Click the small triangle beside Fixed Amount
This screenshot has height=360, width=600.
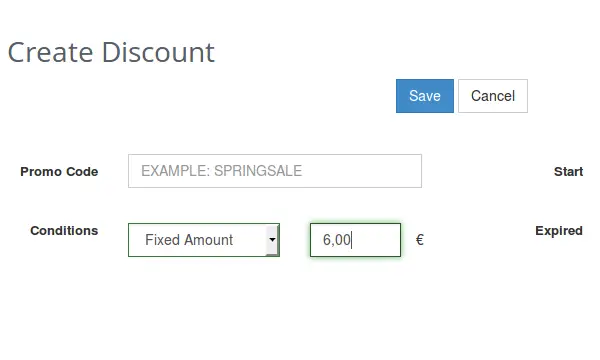coord(272,240)
